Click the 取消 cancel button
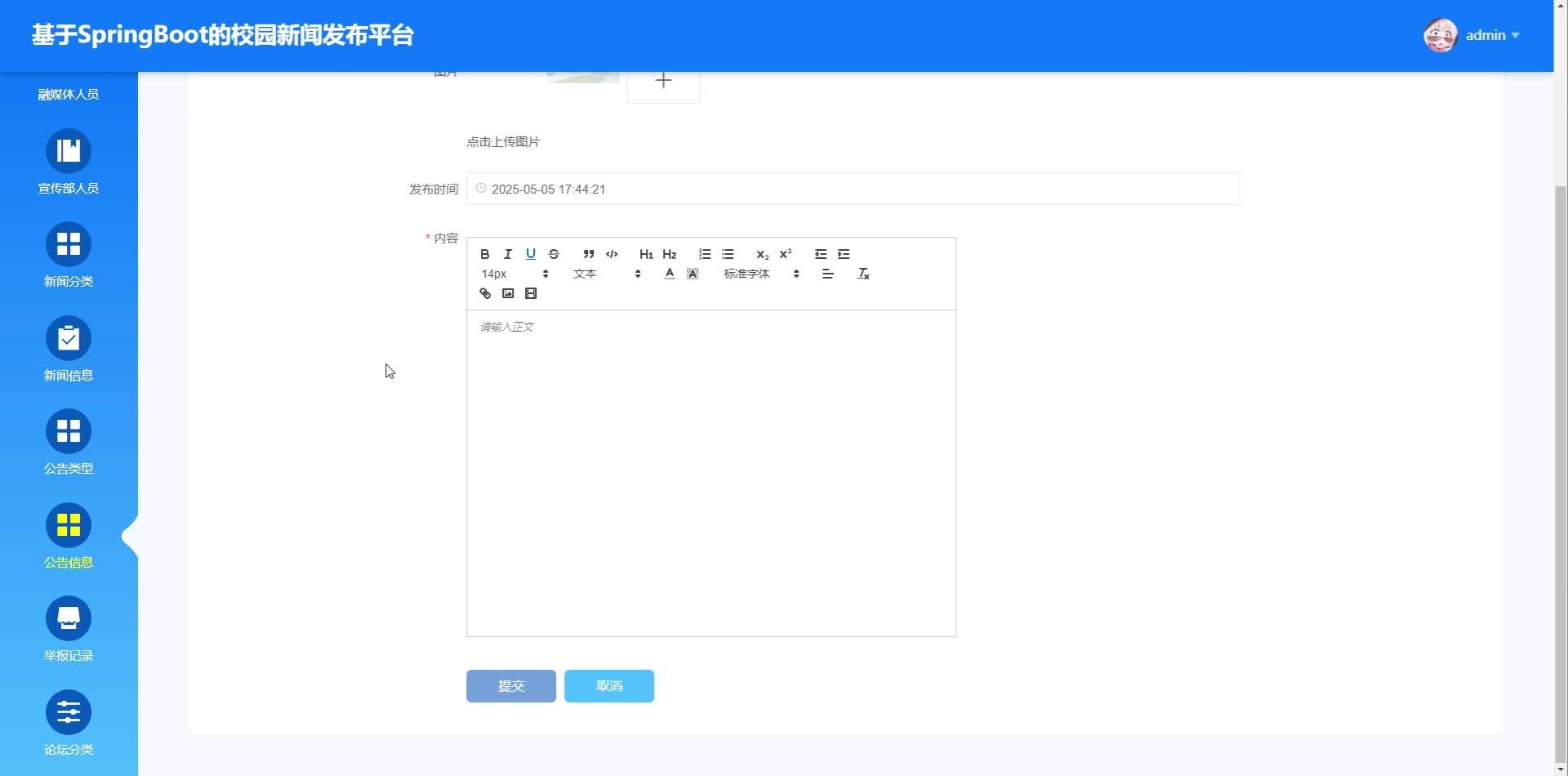The width and height of the screenshot is (1568, 776). (609, 686)
